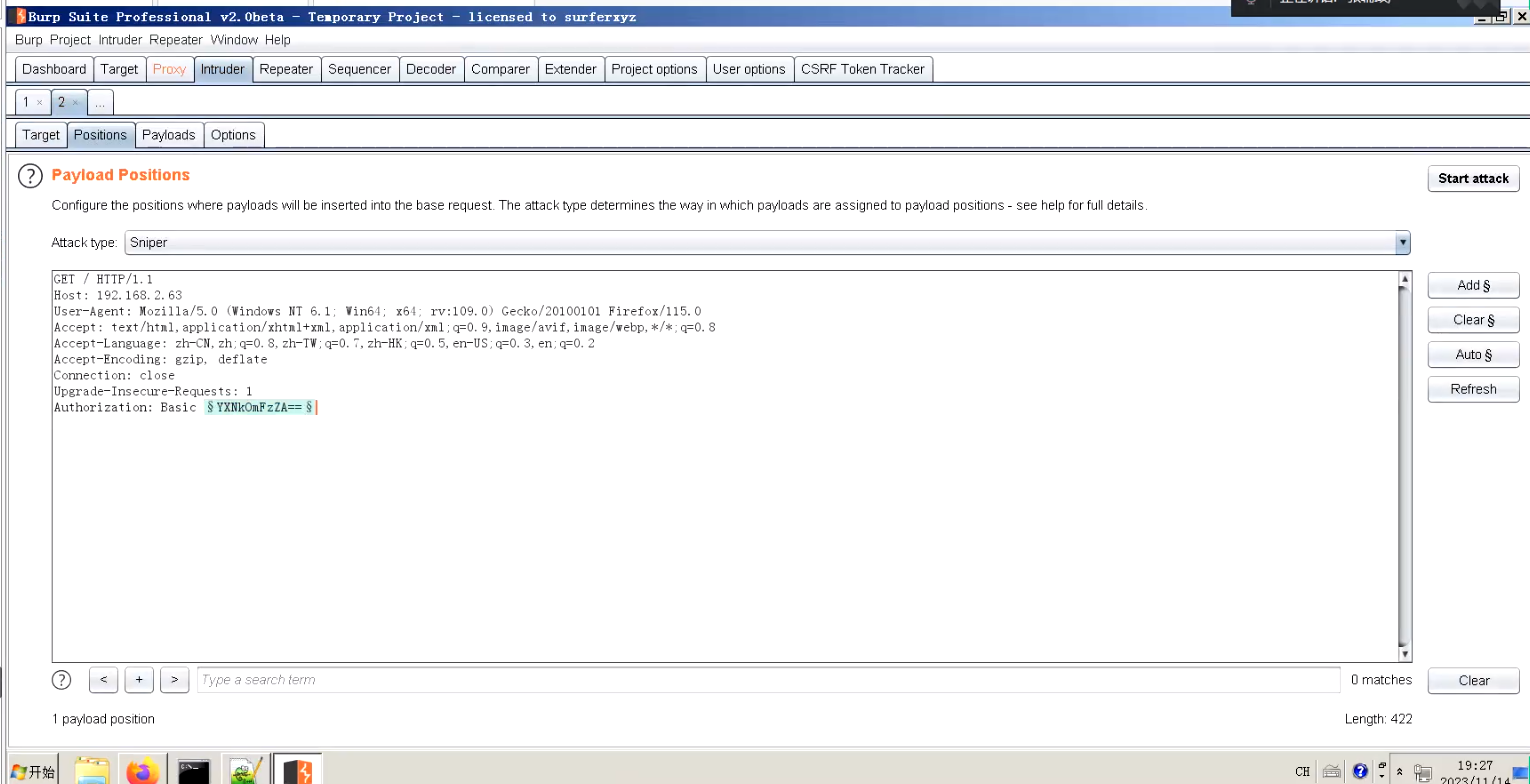The height and width of the screenshot is (784, 1530).
Task: Click the Add § button
Action: tap(1473, 285)
